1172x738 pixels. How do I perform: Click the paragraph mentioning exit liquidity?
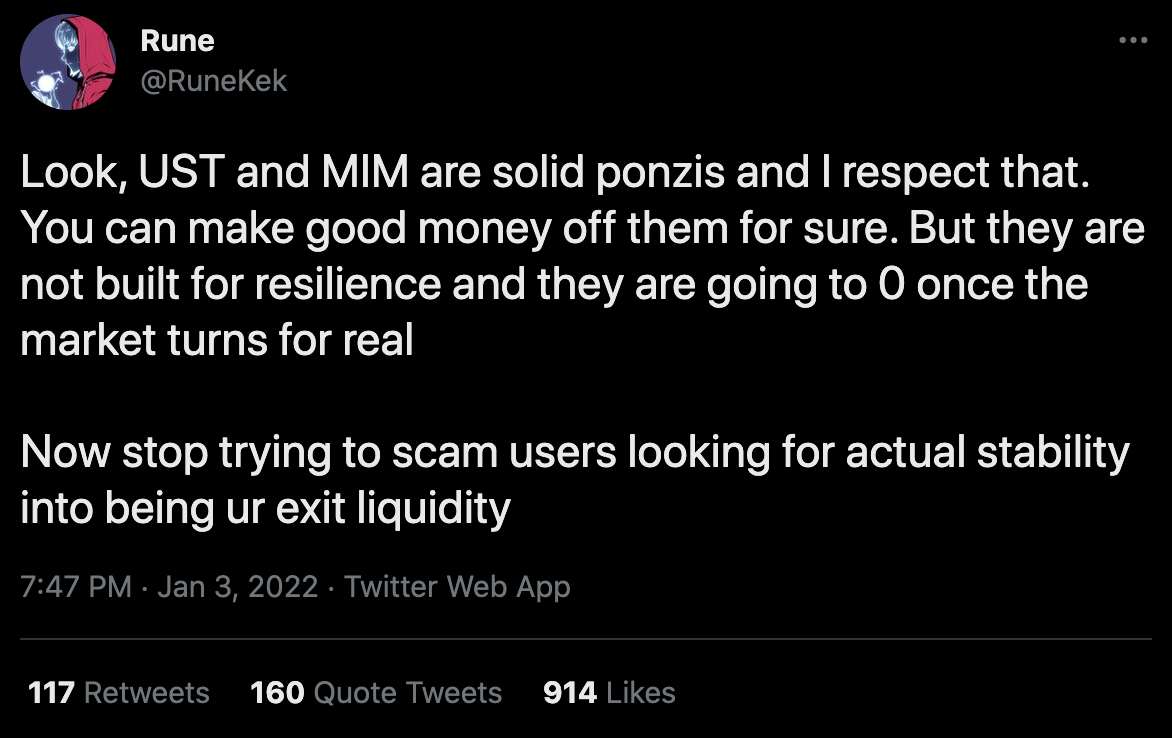click(575, 481)
